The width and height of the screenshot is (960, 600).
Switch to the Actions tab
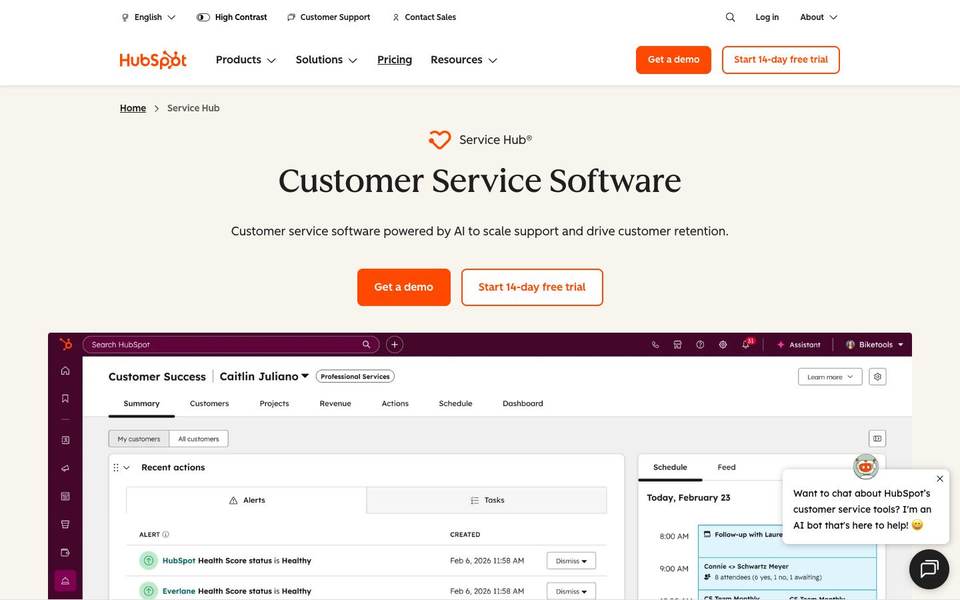coord(395,403)
